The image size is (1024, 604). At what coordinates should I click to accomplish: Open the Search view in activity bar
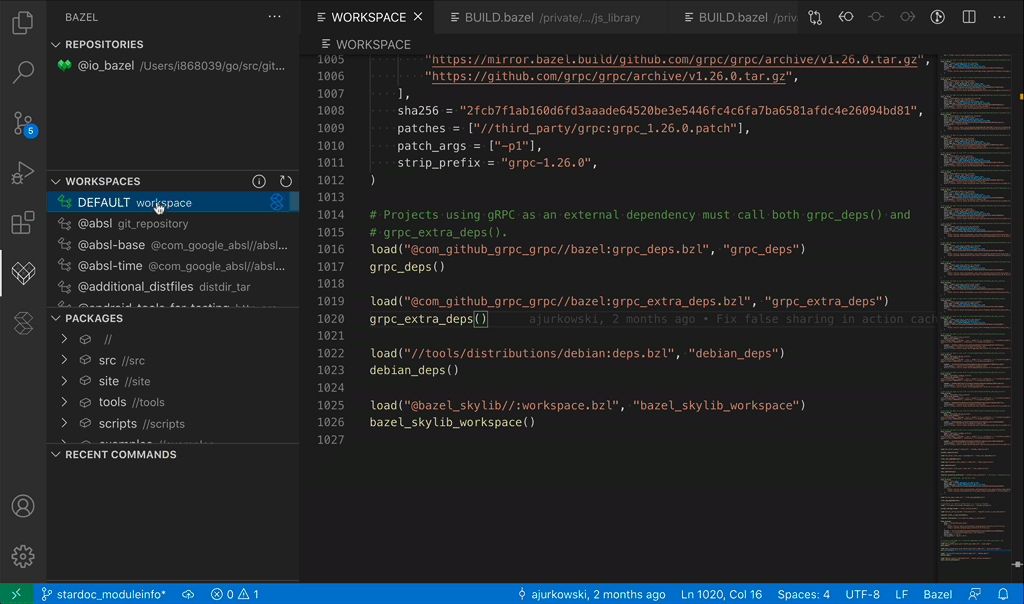pyautogui.click(x=23, y=72)
